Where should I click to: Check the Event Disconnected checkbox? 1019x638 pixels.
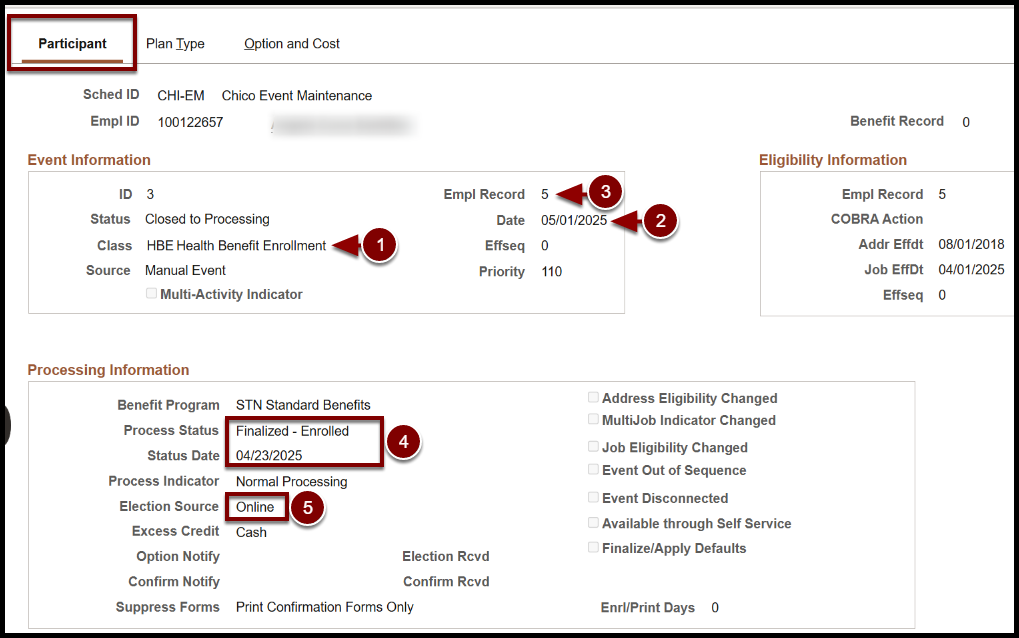[x=594, y=498]
